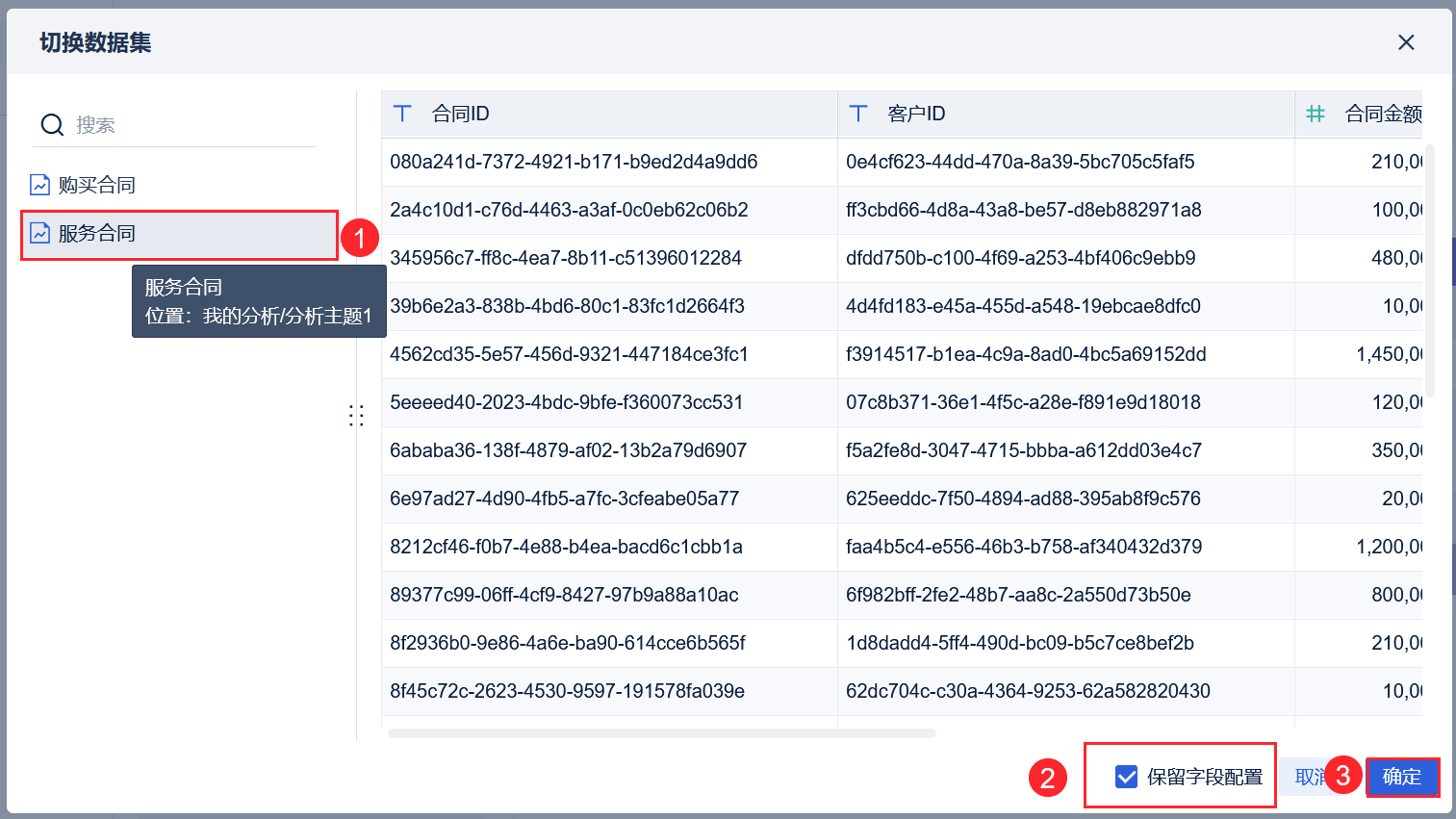Image resolution: width=1456 pixels, height=819 pixels.
Task: Click cell 8212cf46-f0b7-4e88-b4ea-bacd6c1cbb1a
Action: (x=609, y=547)
